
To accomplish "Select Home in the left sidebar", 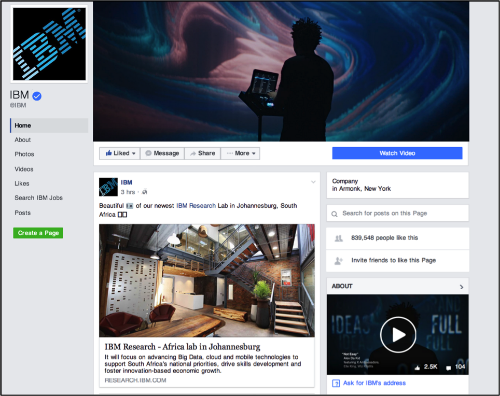I will [49, 125].
